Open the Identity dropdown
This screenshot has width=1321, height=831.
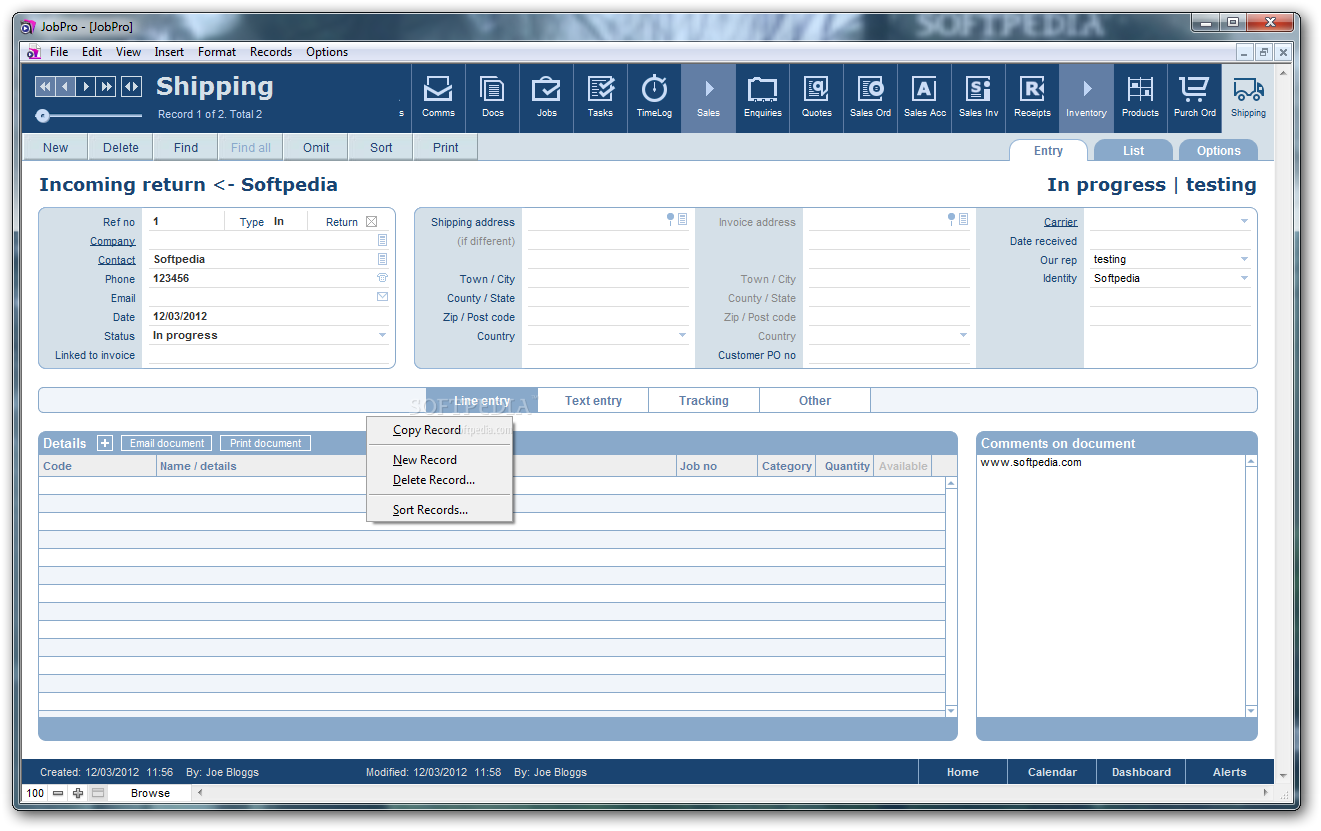(x=1245, y=279)
